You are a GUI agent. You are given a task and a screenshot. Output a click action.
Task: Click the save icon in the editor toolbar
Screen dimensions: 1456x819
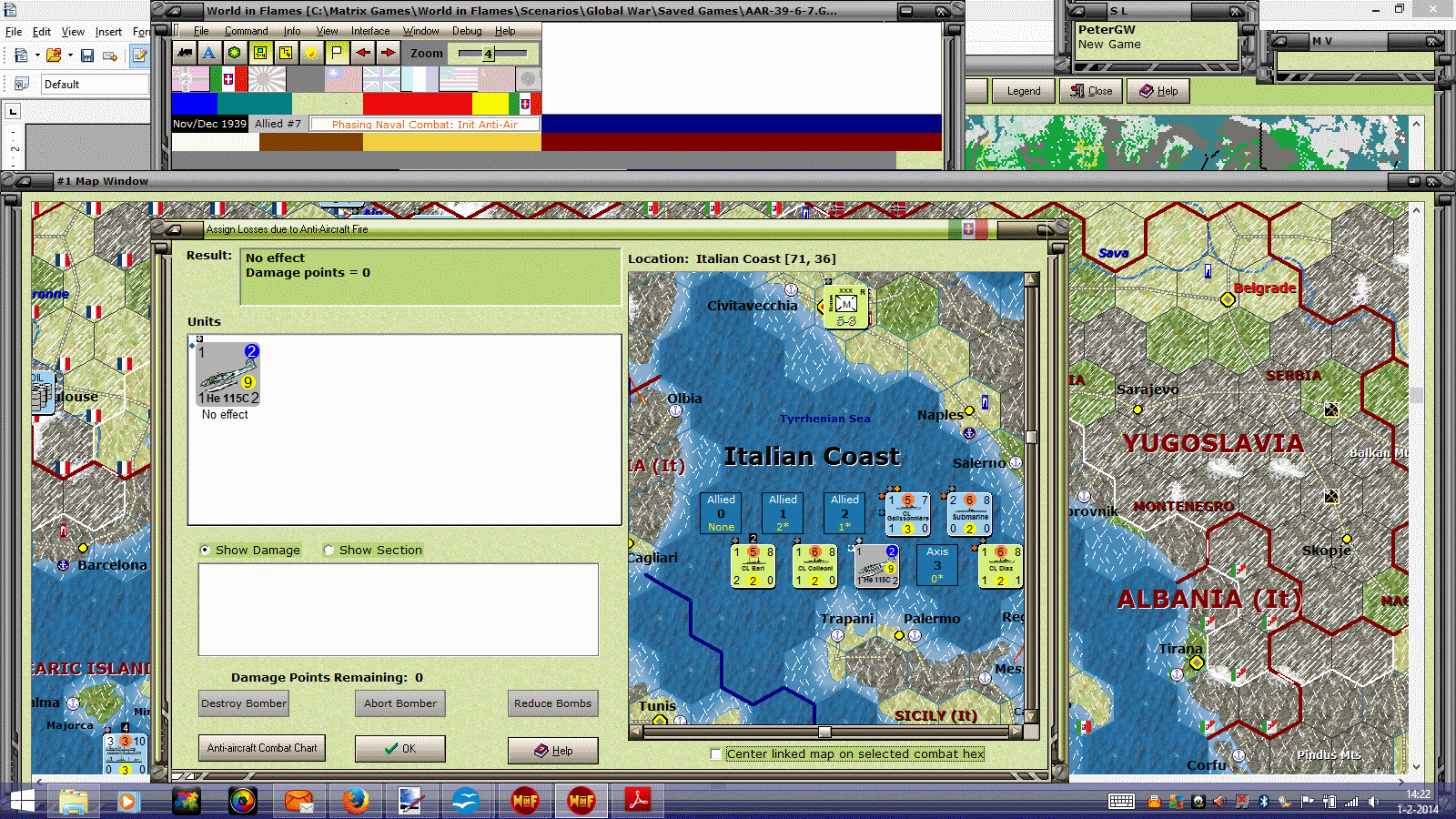[87, 56]
